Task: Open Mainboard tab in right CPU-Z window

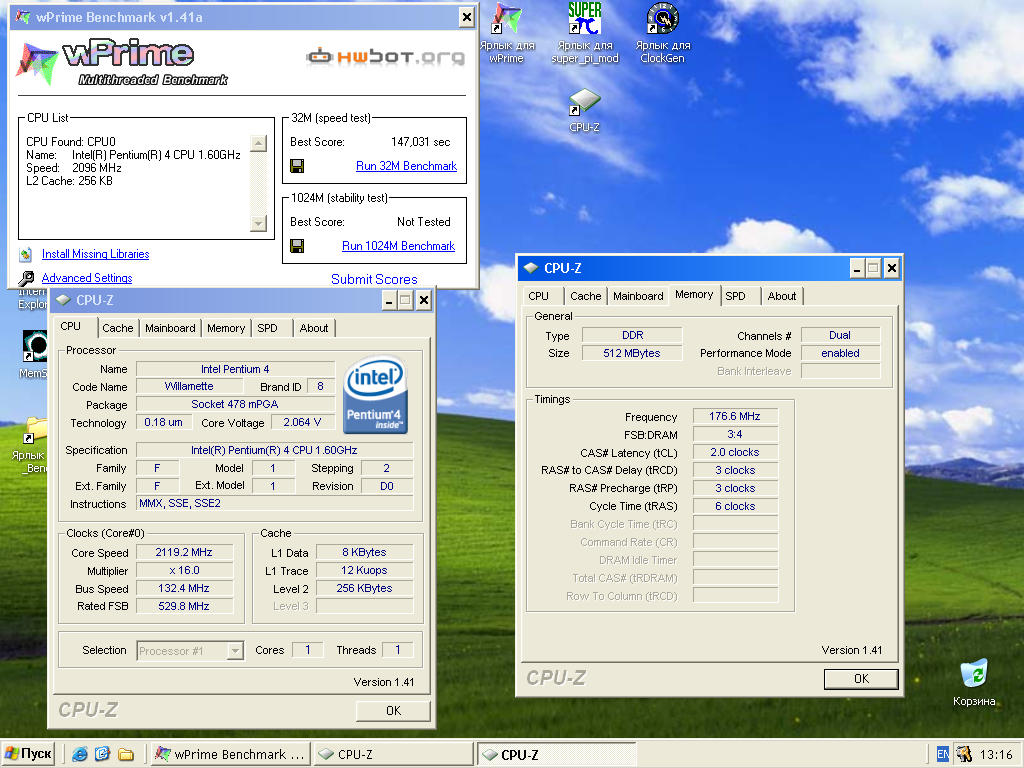Action: point(638,296)
